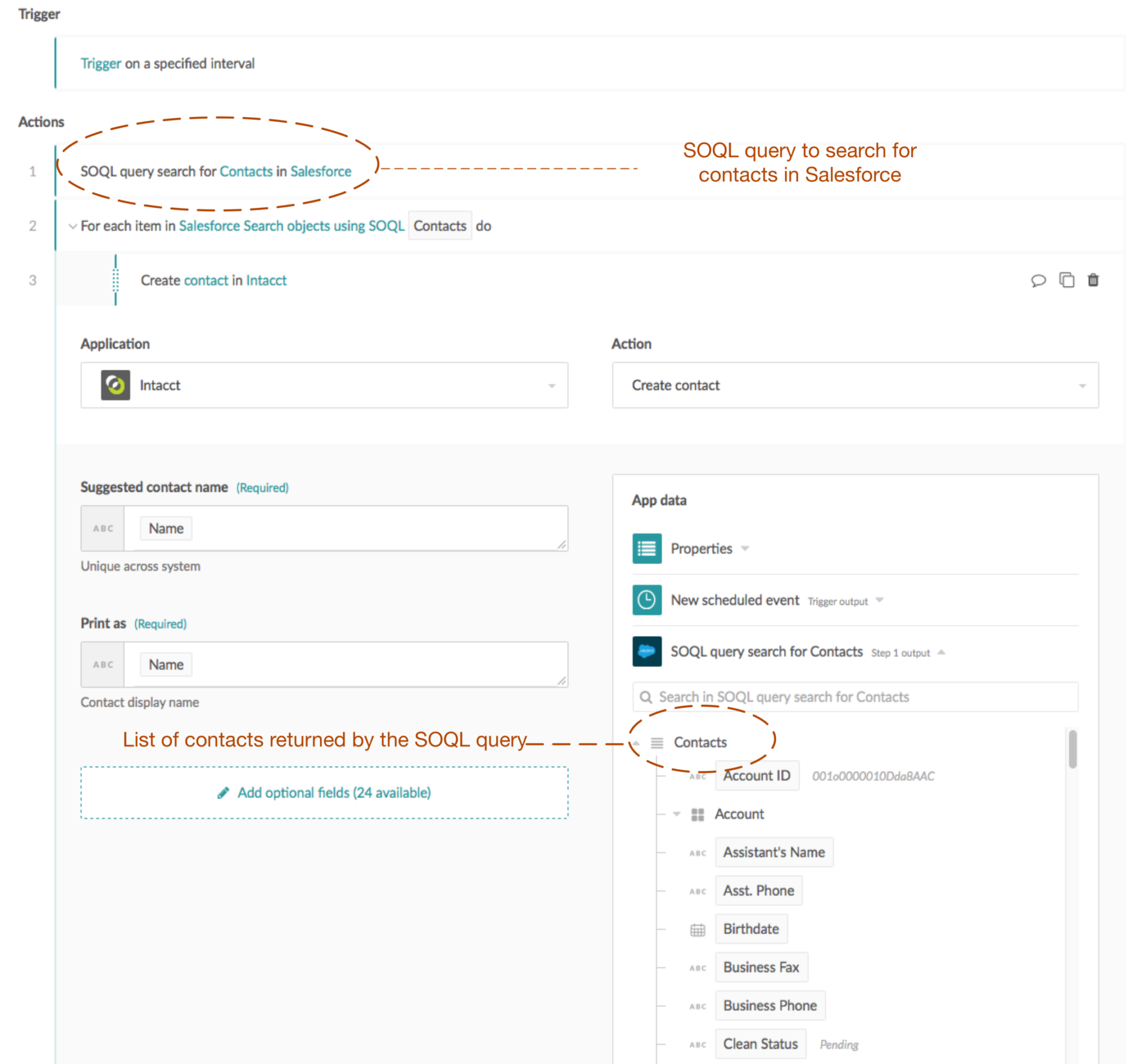The width and height of the screenshot is (1137, 1064).
Task: Click the Intacct logo in the Application selector
Action: [x=115, y=385]
